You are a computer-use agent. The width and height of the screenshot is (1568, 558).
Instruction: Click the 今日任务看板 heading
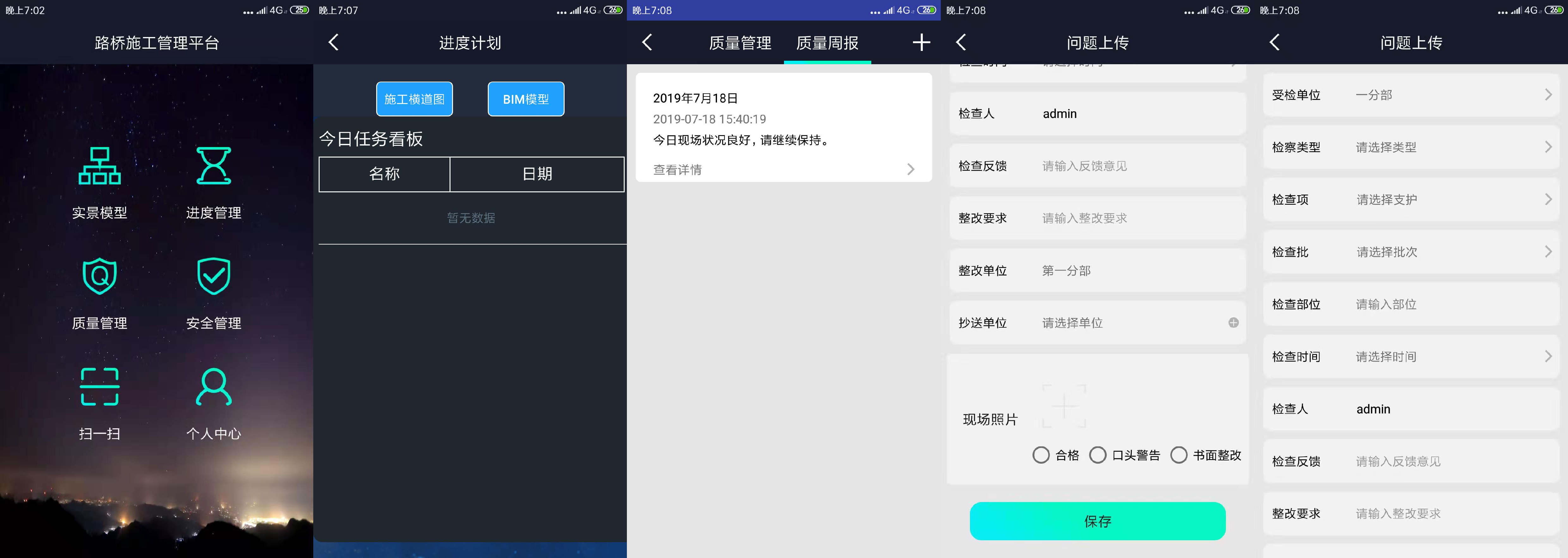(371, 139)
